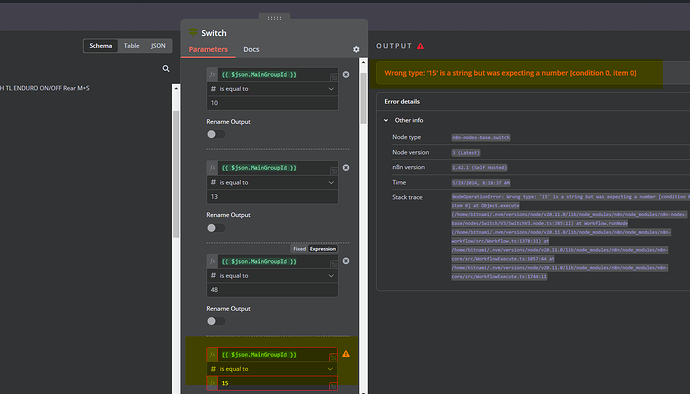Click the fx expression icon of first condition
Screen dimensions: 690x394
click(x=212, y=74)
